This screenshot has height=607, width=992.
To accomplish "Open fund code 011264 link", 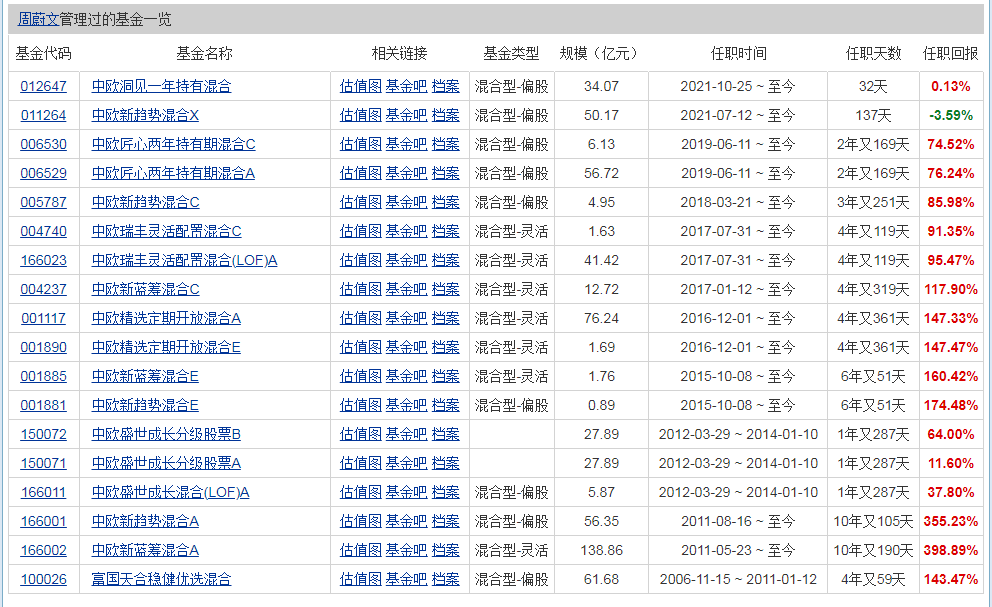I will point(44,115).
